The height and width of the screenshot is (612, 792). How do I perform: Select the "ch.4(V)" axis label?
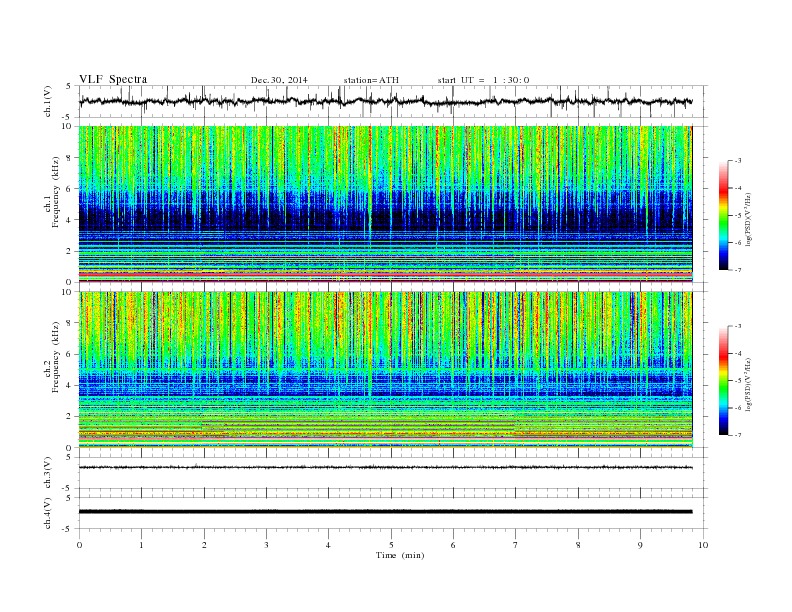pos(48,514)
